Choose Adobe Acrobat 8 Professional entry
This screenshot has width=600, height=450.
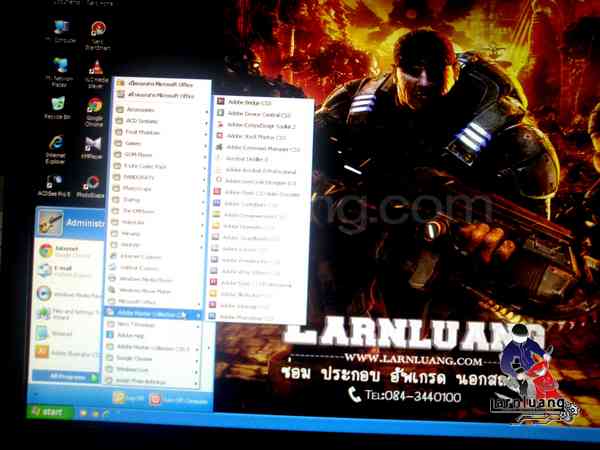tap(260, 171)
